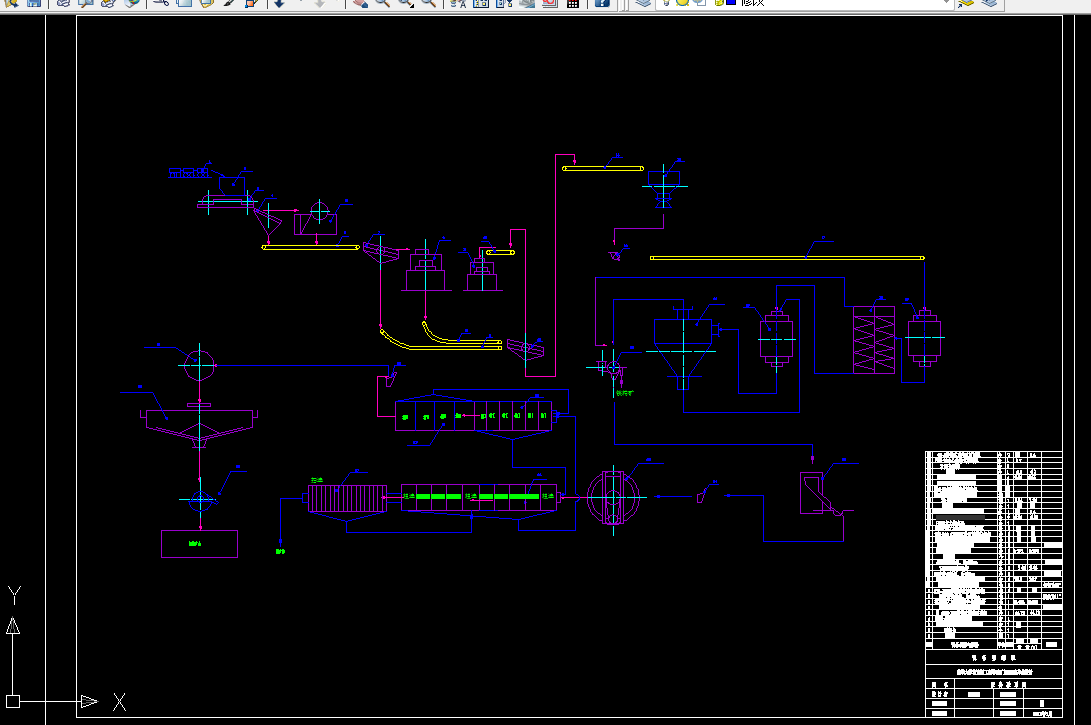Screen dimensions: 1091x725
Task: Click Make Object's Layer Current icon
Action: click(966, 3)
